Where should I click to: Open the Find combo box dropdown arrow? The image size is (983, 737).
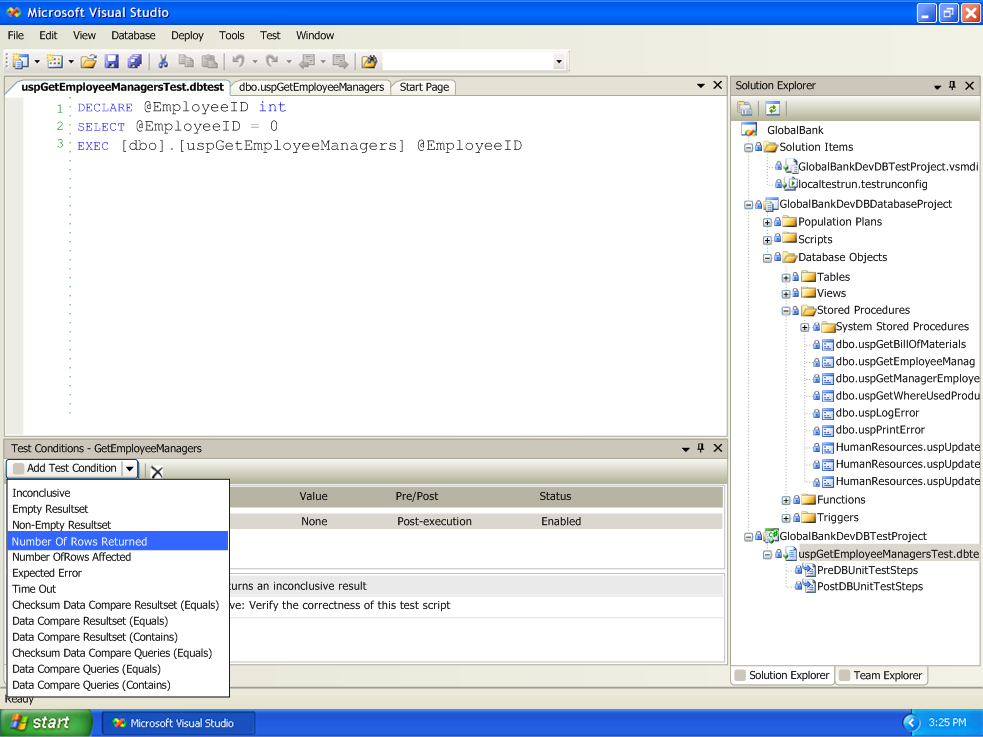click(x=559, y=61)
